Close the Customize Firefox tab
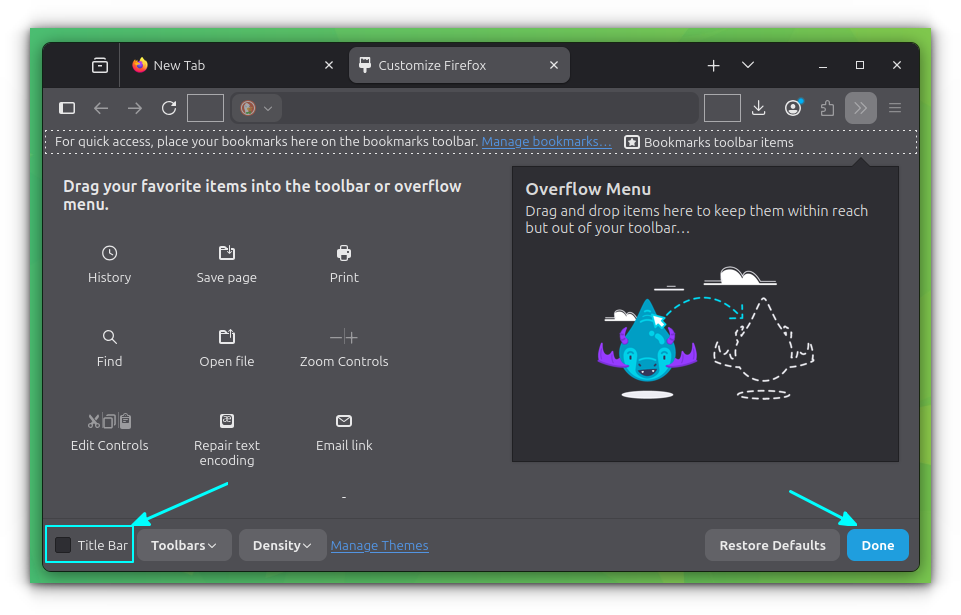 click(554, 65)
